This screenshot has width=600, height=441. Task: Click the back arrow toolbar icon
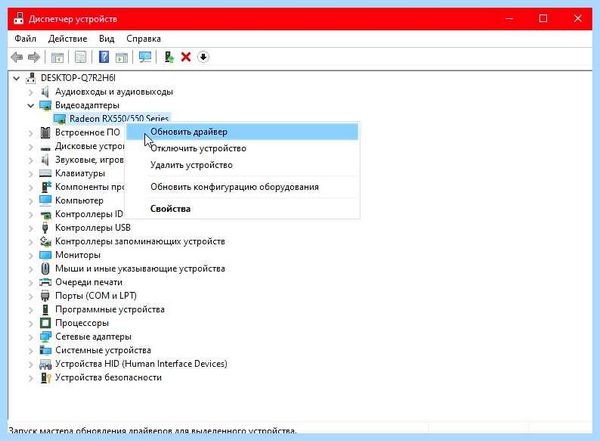(17, 57)
